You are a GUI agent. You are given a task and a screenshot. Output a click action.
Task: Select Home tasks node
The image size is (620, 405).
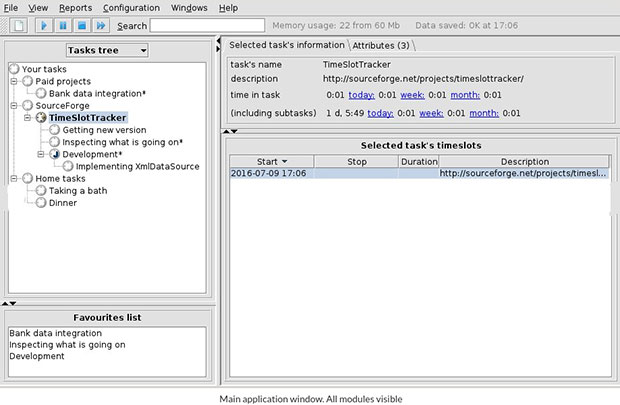[x=60, y=178]
